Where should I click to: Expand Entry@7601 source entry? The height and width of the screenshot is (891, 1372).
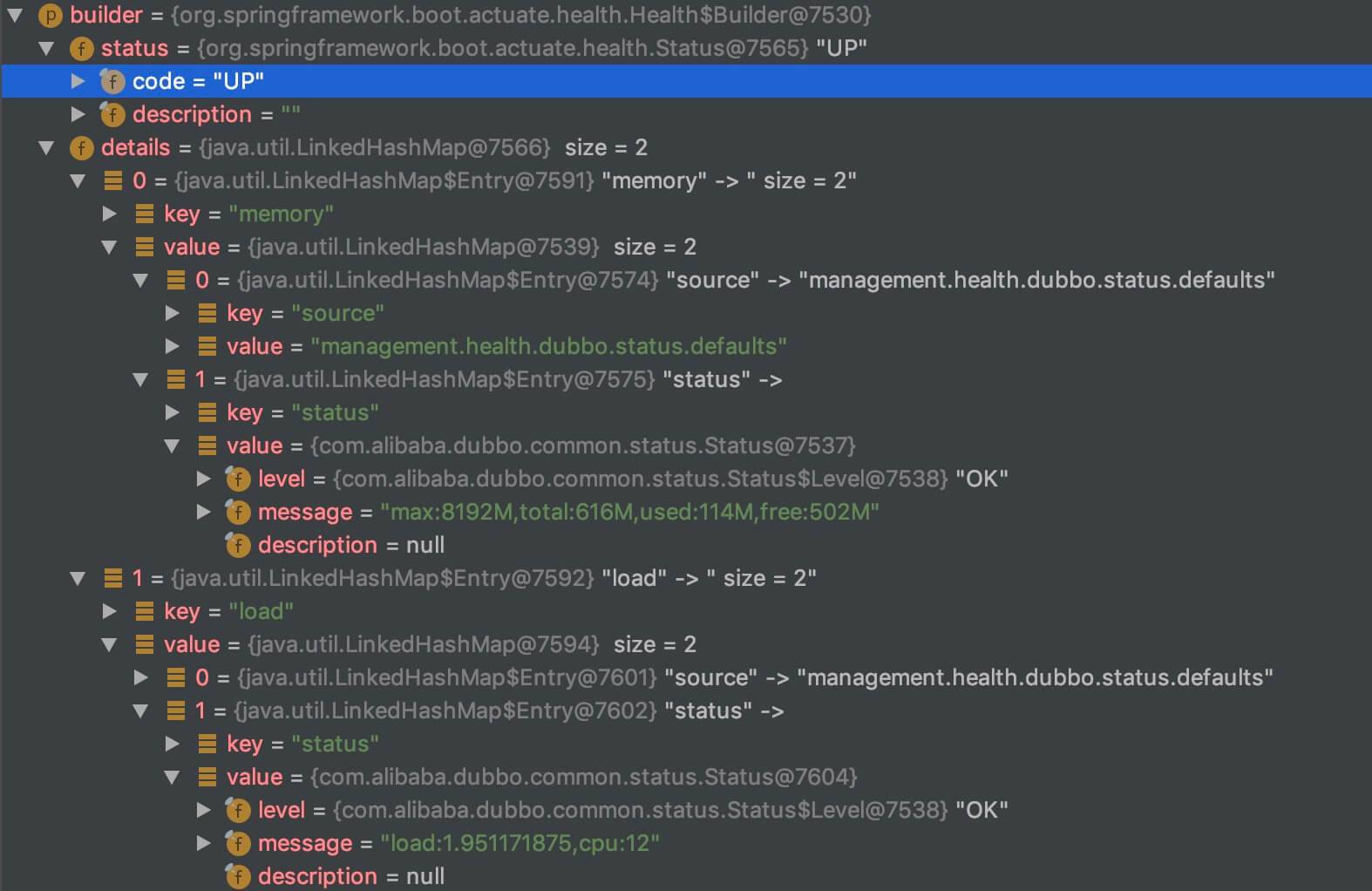[x=140, y=677]
